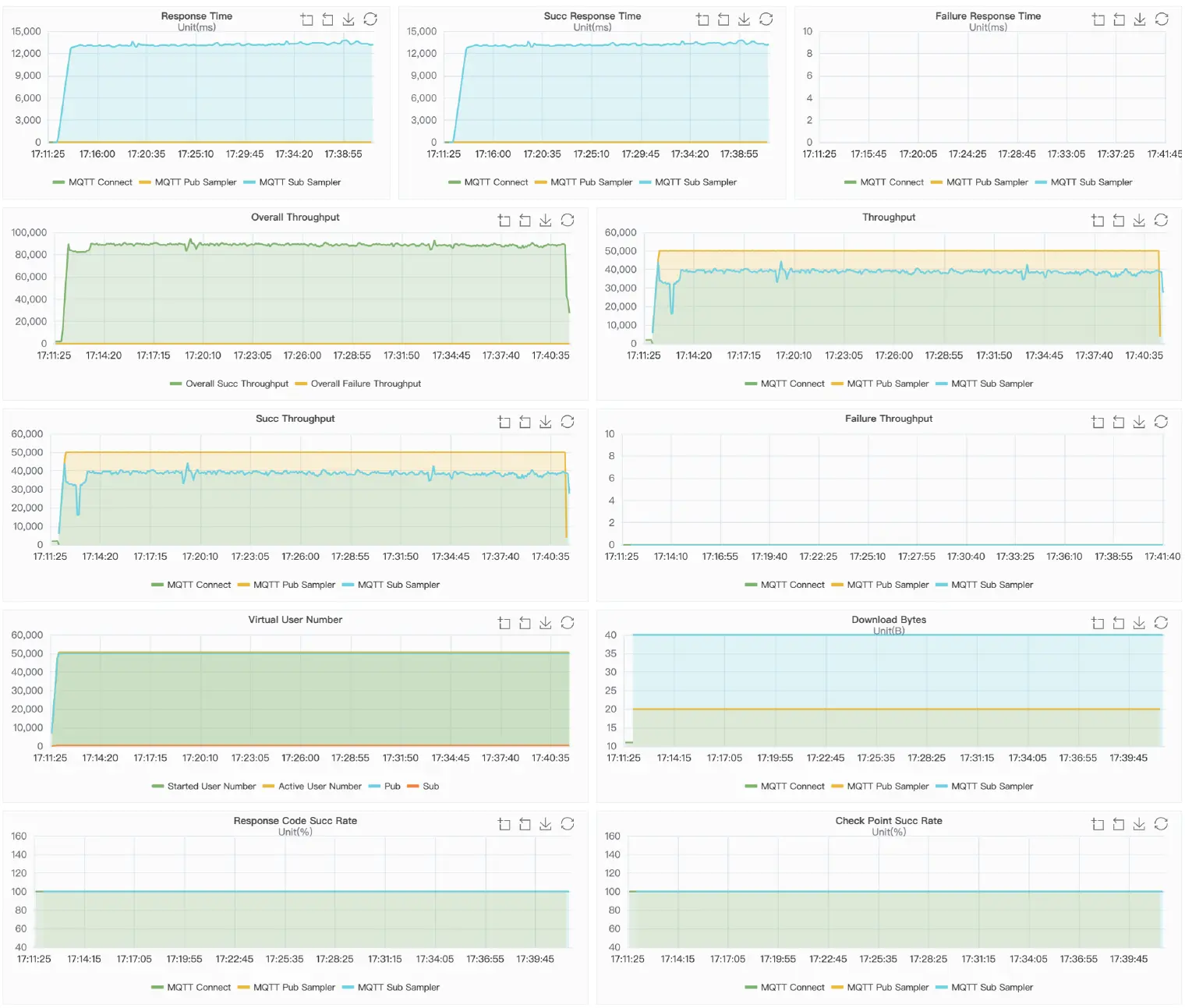Save Overall Throughput chart as image
The width and height of the screenshot is (1185, 1008).
pos(546,221)
